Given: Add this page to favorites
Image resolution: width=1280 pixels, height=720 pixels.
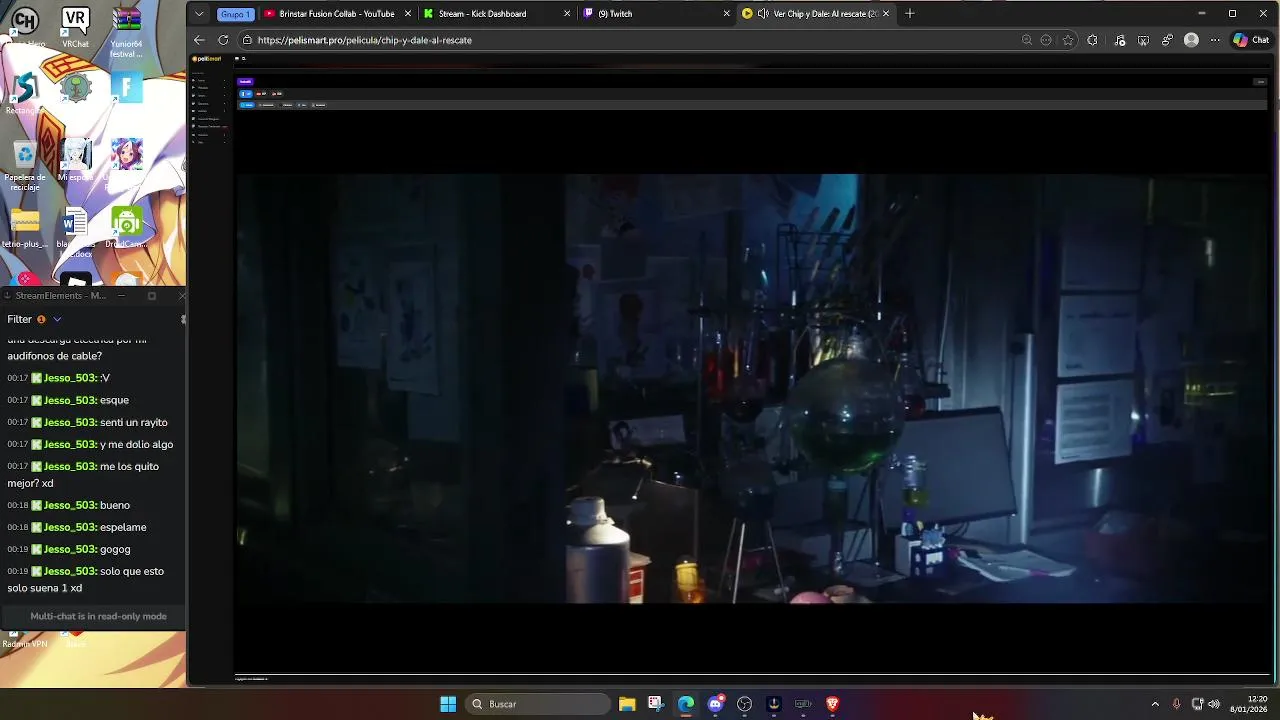Looking at the screenshot, I should pyautogui.click(x=1068, y=40).
